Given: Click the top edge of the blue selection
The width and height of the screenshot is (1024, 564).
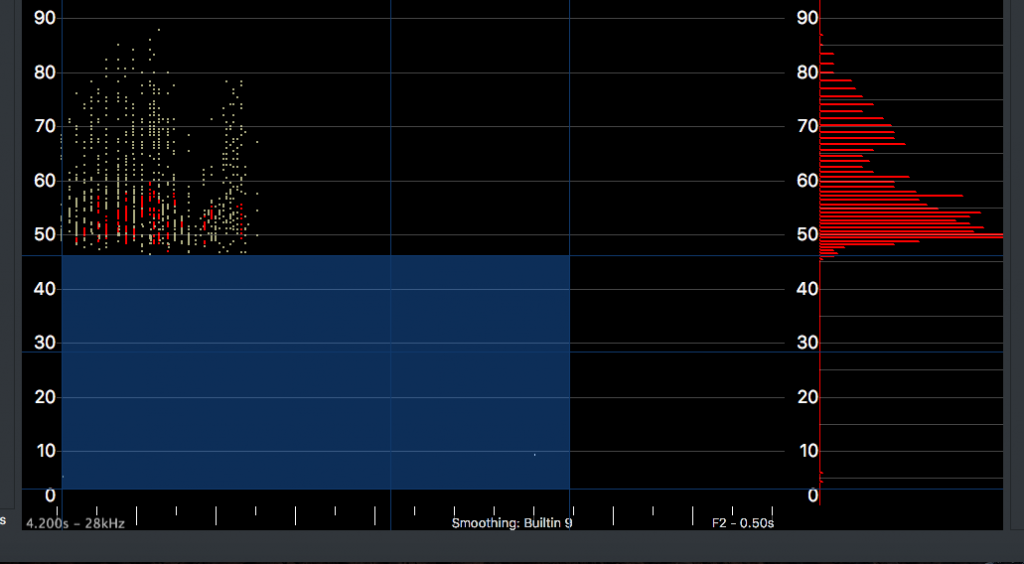Looking at the screenshot, I should 315,255.
